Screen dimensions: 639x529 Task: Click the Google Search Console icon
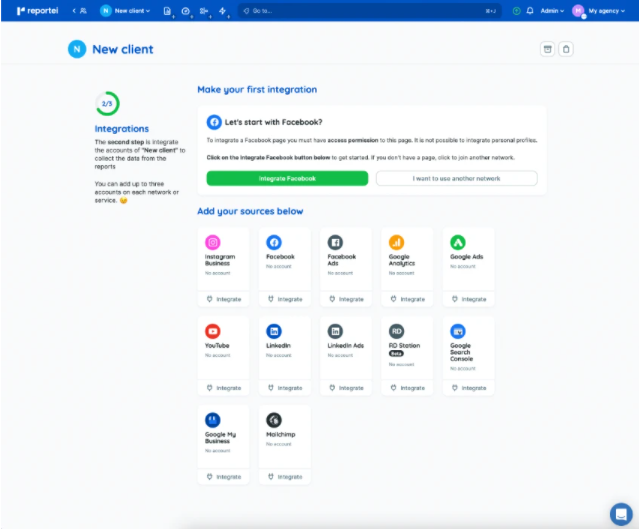click(x=458, y=331)
